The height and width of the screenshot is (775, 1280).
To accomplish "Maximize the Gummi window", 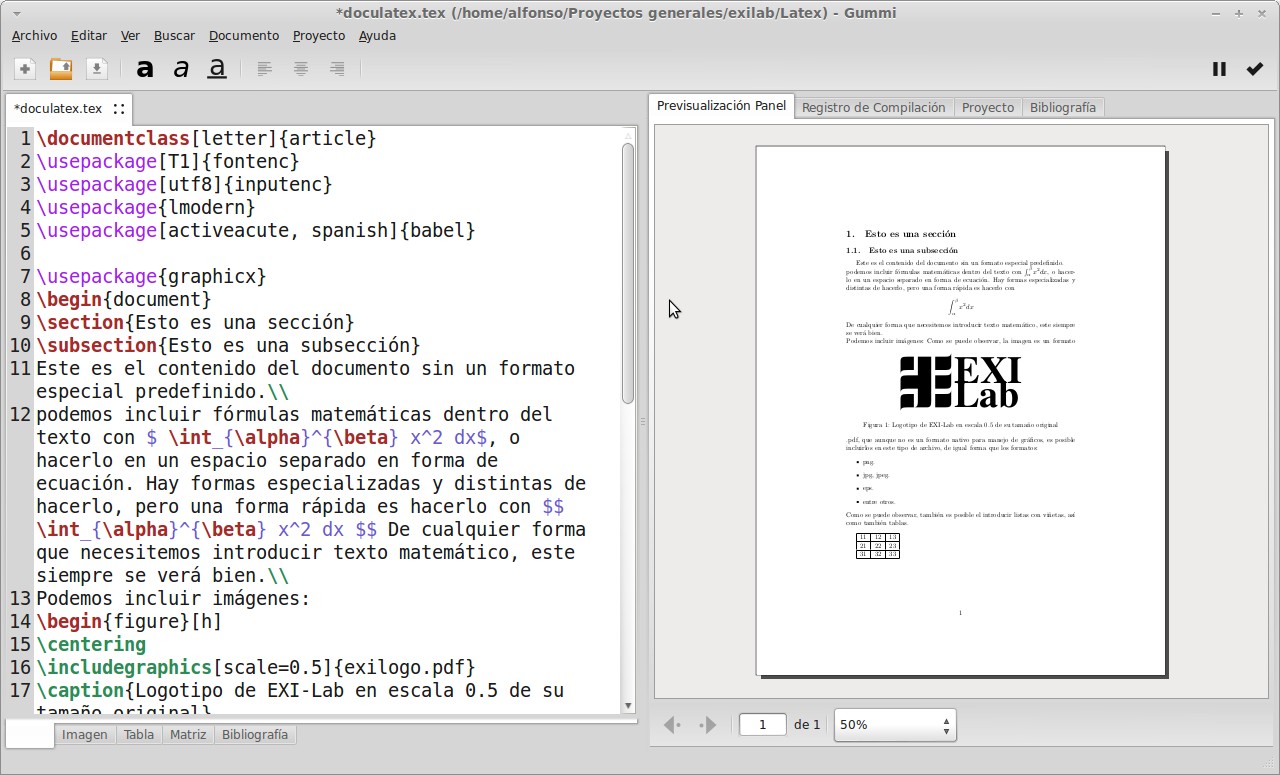I will pyautogui.click(x=1239, y=13).
